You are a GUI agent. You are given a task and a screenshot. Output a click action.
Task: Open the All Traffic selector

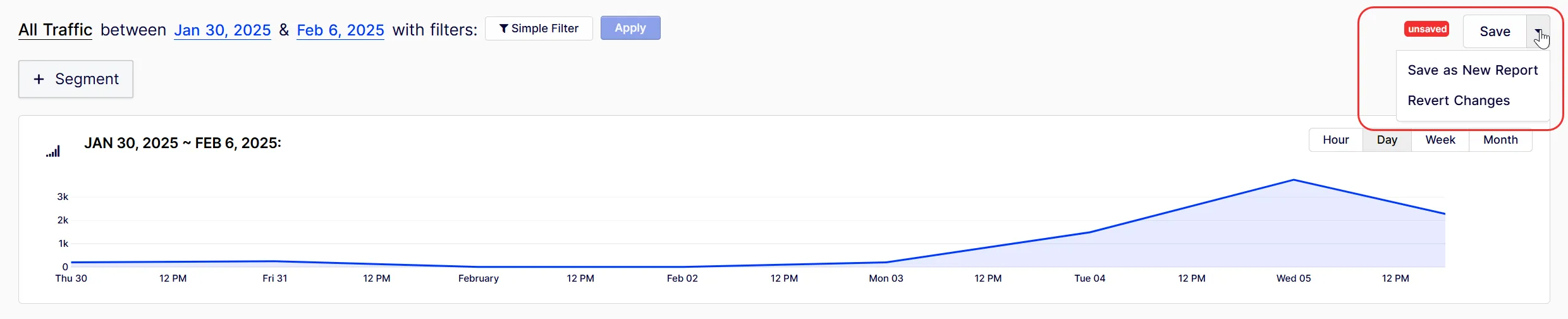(55, 30)
